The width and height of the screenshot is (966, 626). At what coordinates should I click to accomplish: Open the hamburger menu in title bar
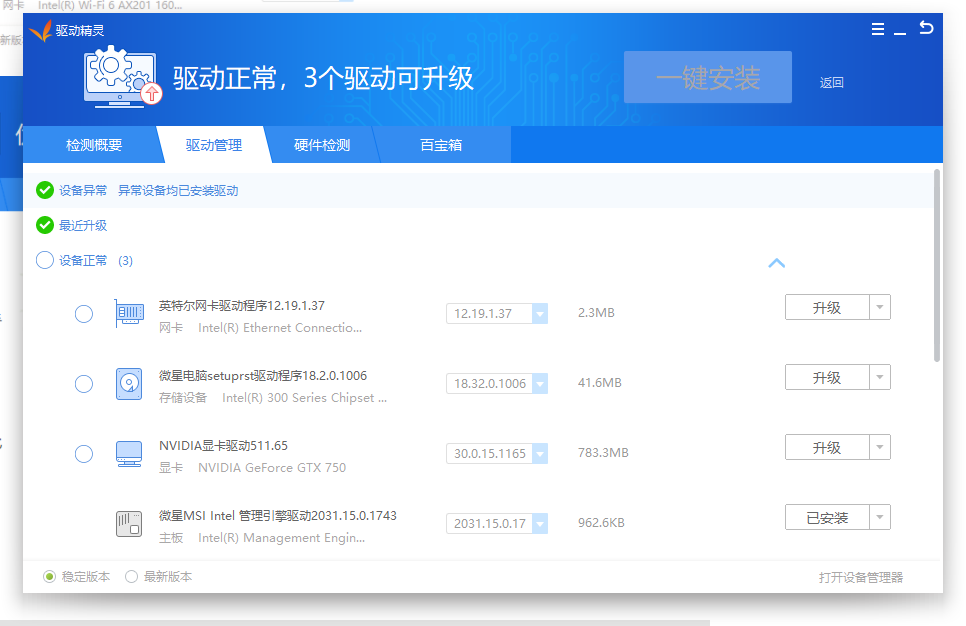tap(878, 30)
